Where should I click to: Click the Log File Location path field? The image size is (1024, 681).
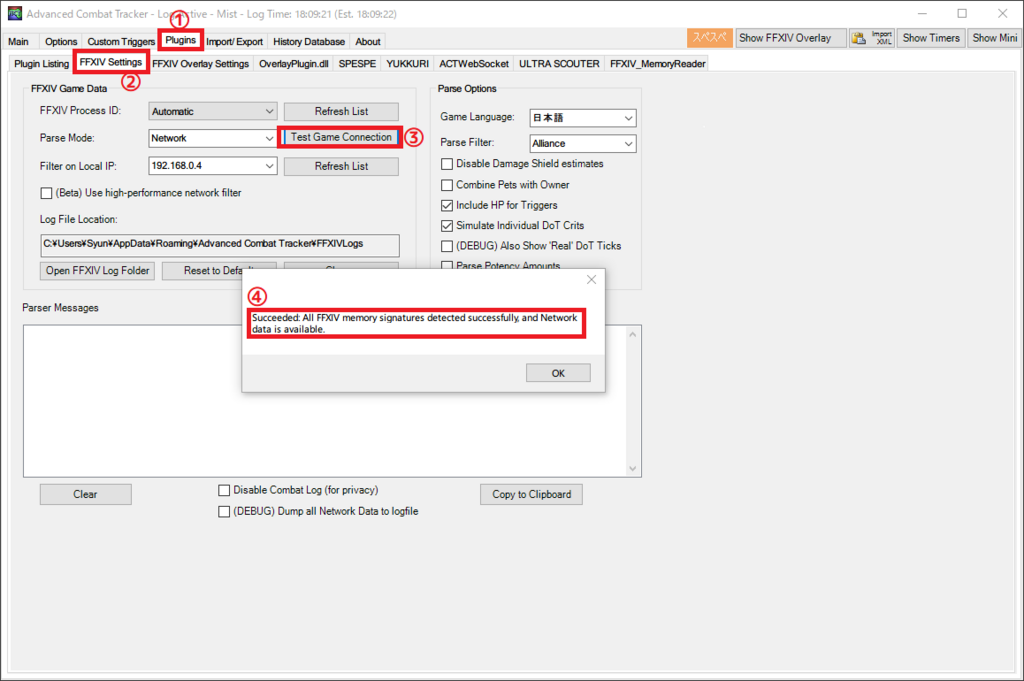(x=219, y=245)
